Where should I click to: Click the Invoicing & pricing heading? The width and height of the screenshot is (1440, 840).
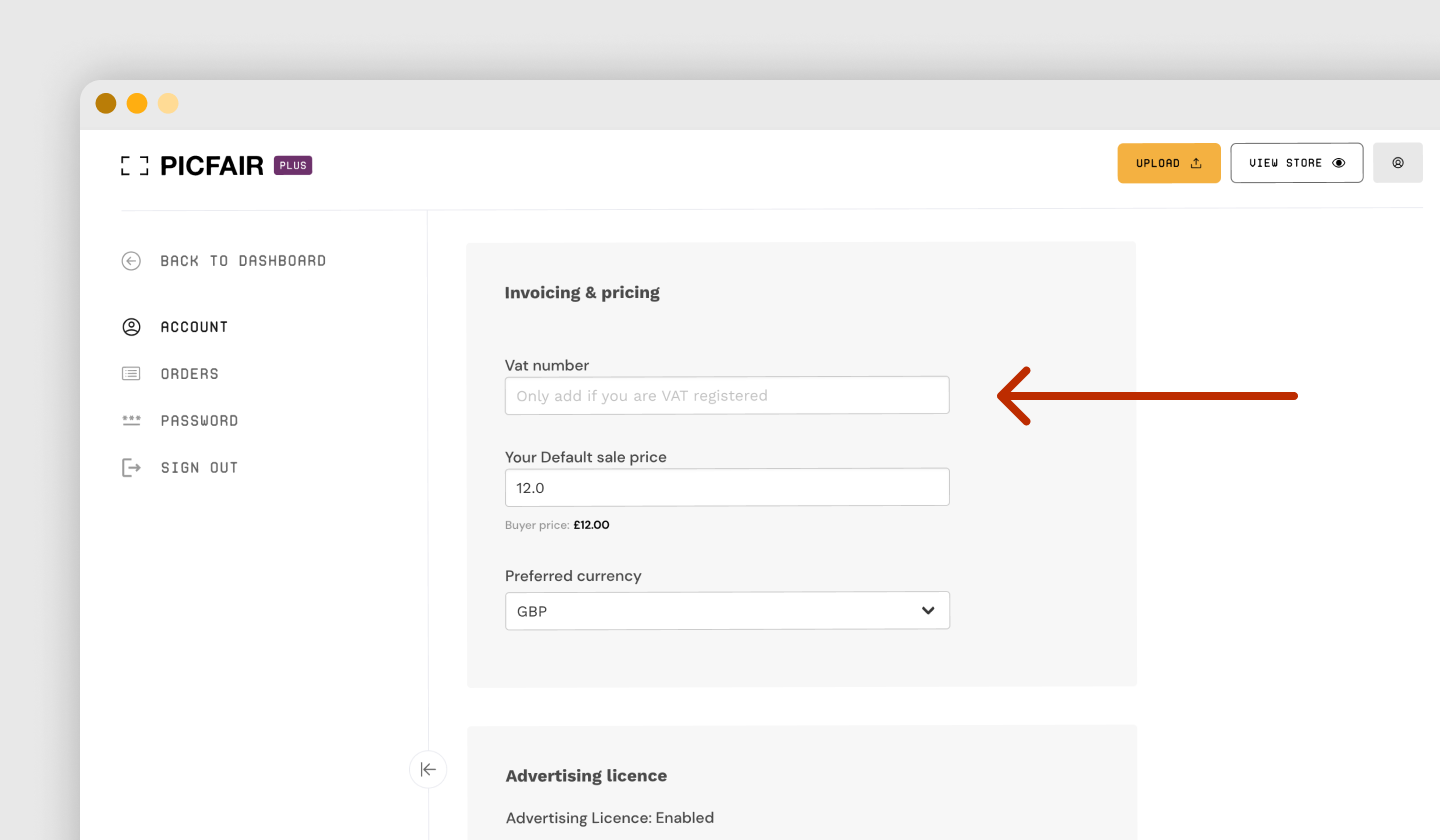click(x=582, y=293)
